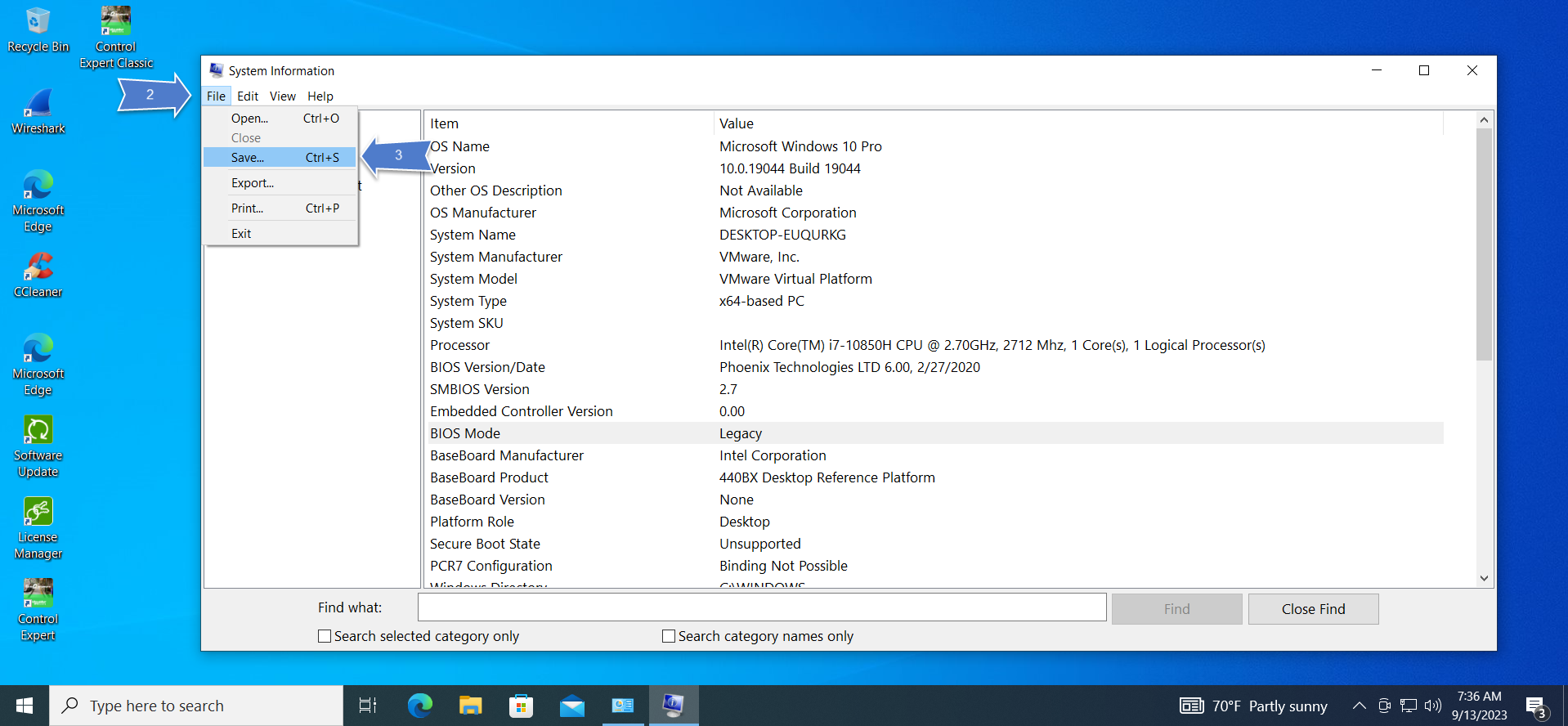Select System Information taskbar button
Screen dimensions: 1568x726
click(x=674, y=706)
